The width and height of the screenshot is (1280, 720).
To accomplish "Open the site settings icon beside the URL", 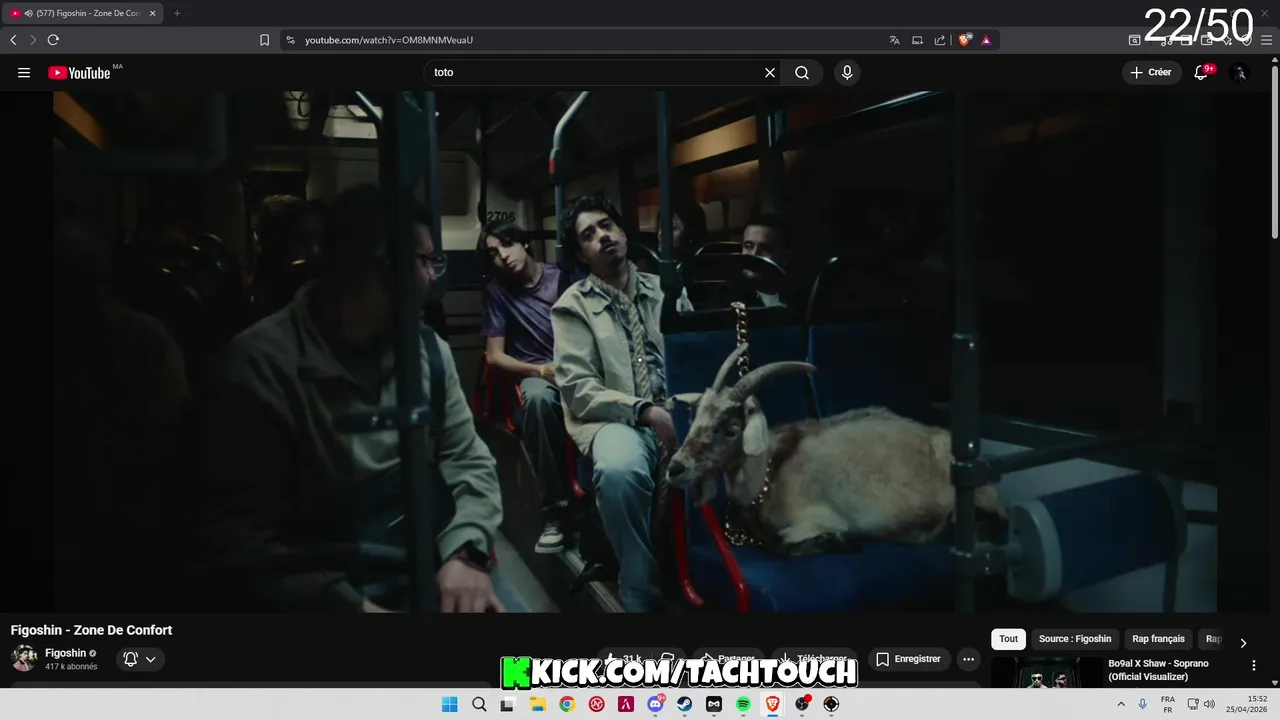I will tap(290, 40).
